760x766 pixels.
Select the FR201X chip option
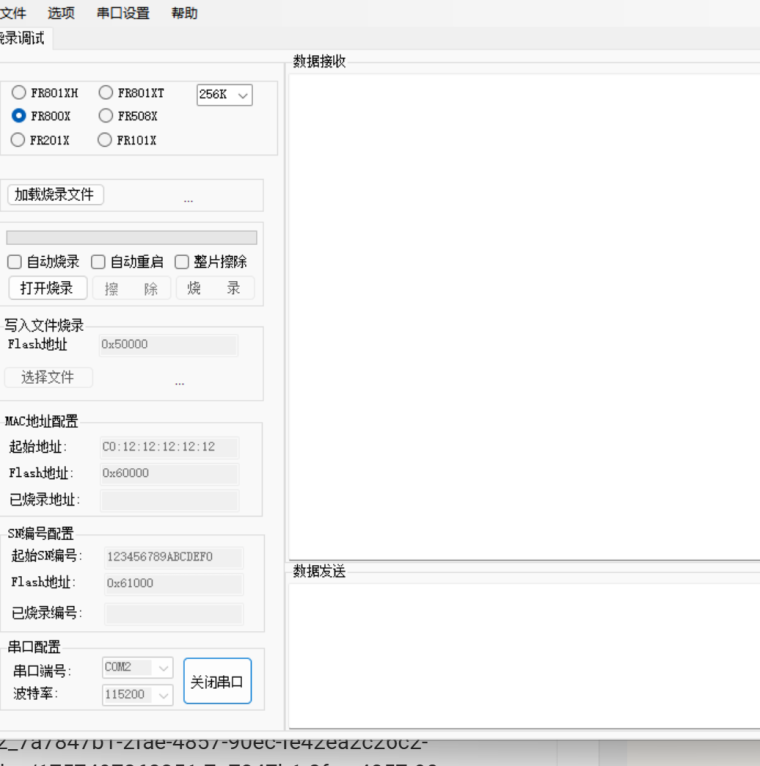point(18,140)
